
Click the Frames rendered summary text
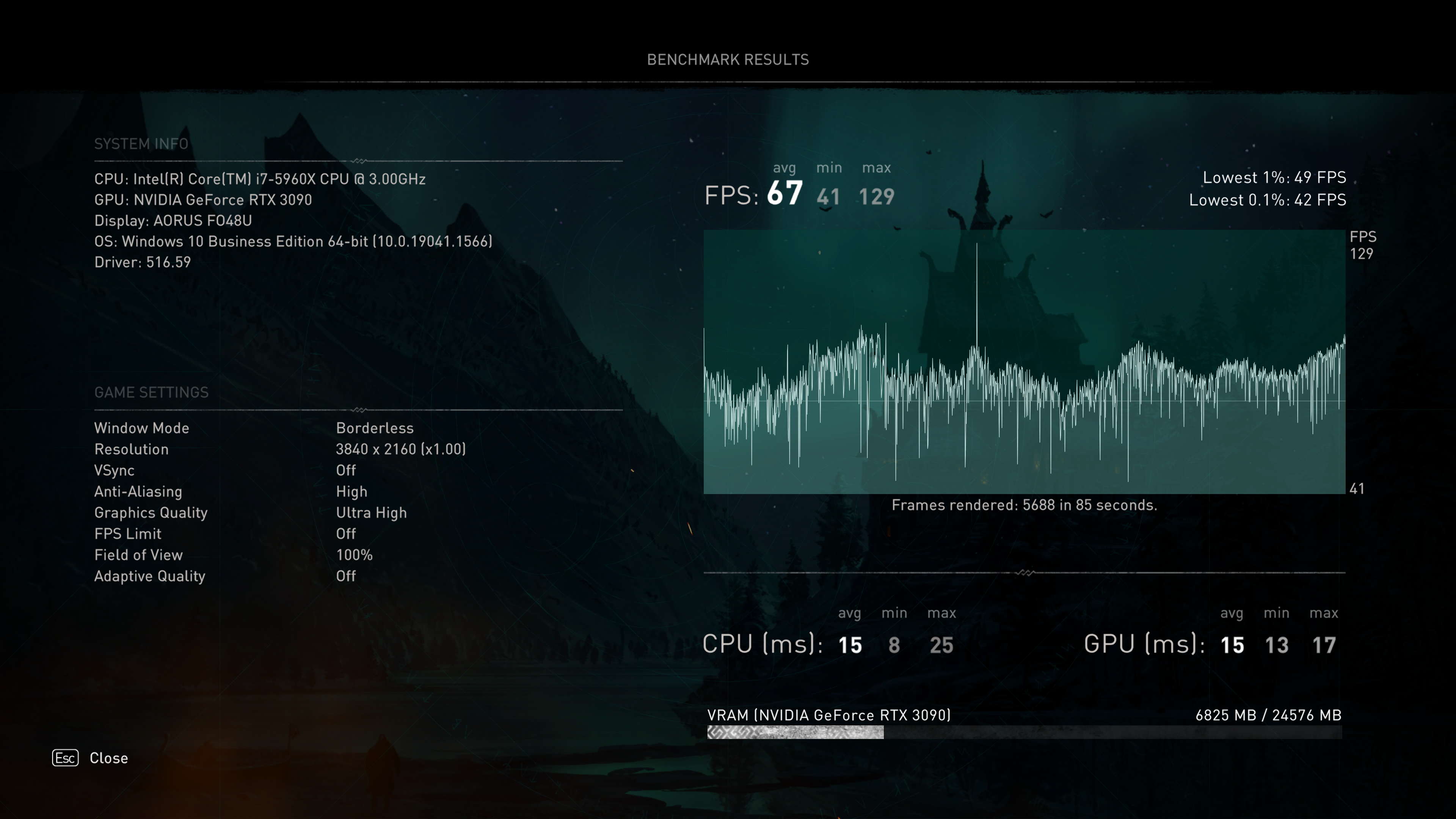[x=1024, y=505]
